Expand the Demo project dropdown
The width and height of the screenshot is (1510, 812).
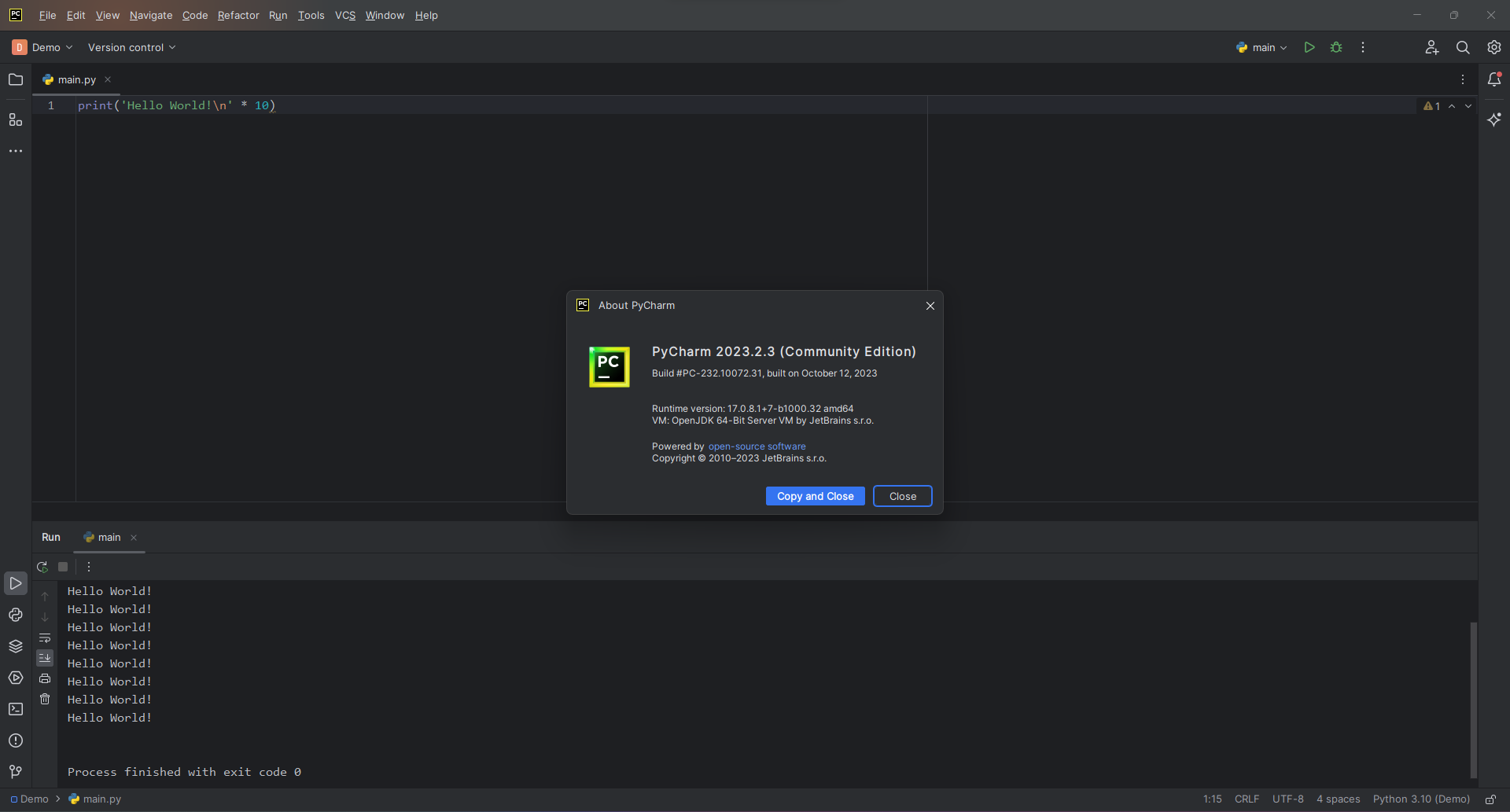(x=42, y=47)
